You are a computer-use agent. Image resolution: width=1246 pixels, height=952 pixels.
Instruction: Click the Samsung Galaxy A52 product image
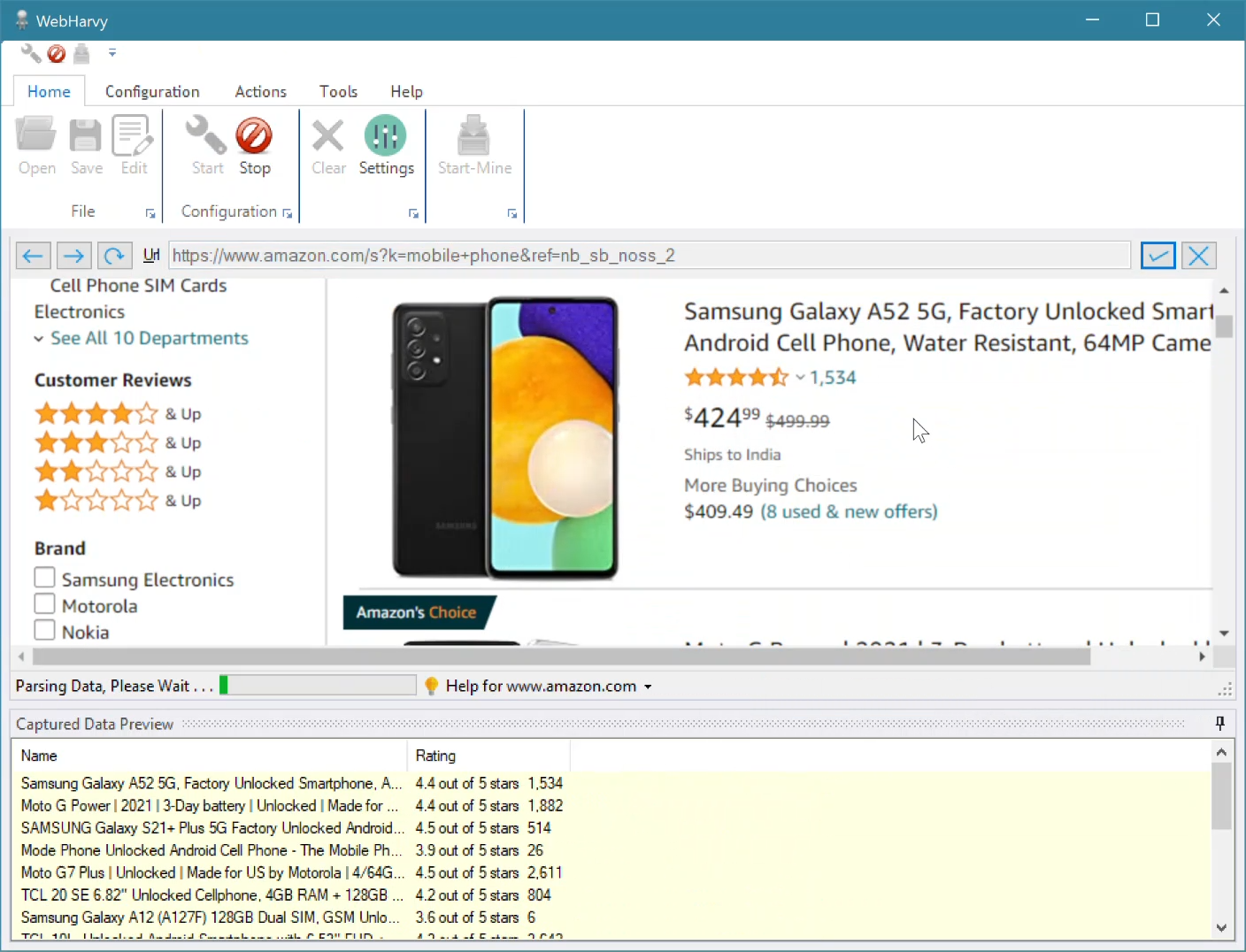(x=504, y=438)
